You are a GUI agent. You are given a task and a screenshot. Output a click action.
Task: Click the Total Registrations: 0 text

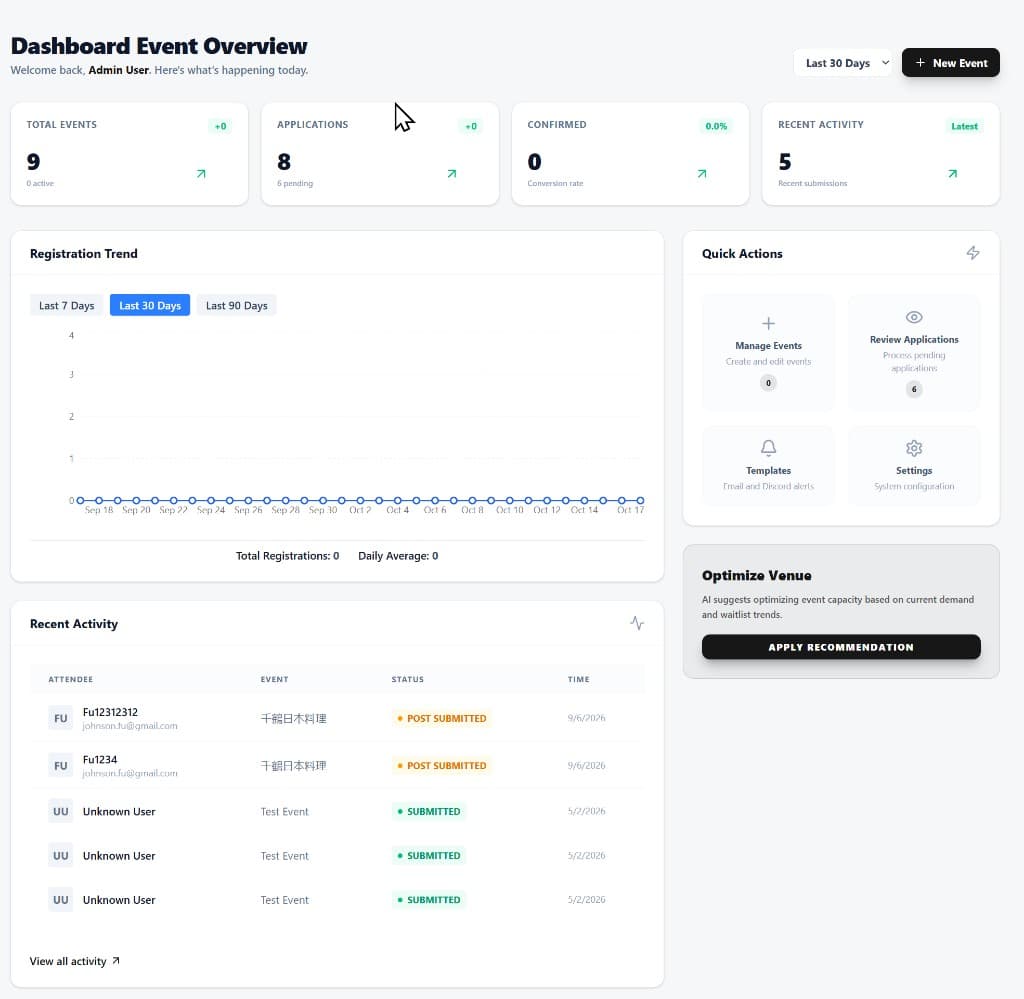(x=287, y=556)
